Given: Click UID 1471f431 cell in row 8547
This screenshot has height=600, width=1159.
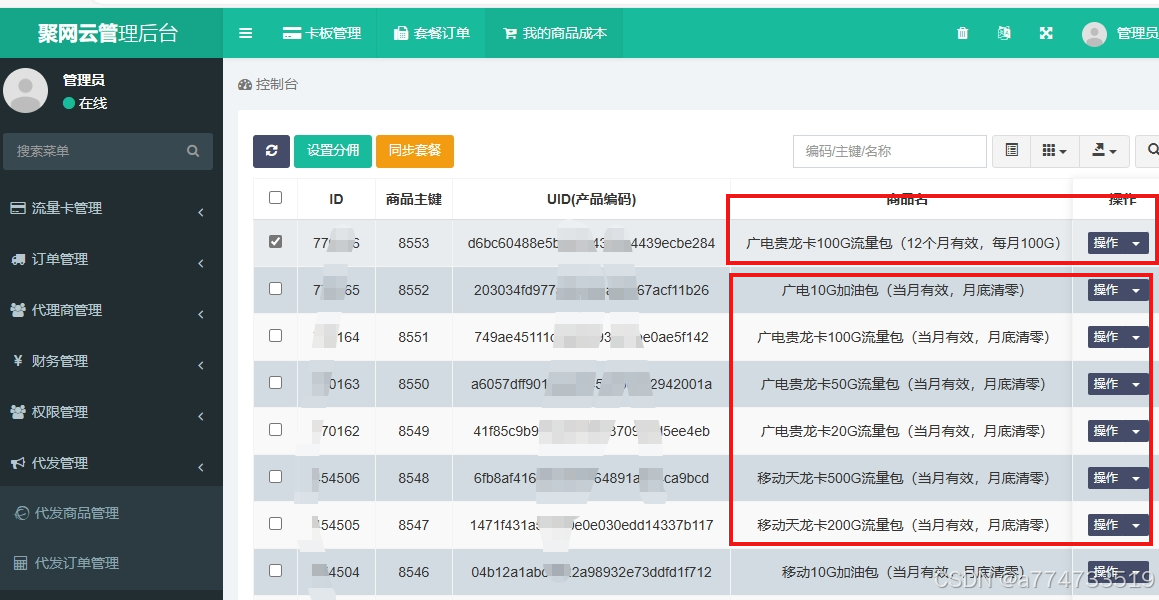Looking at the screenshot, I should 591,525.
